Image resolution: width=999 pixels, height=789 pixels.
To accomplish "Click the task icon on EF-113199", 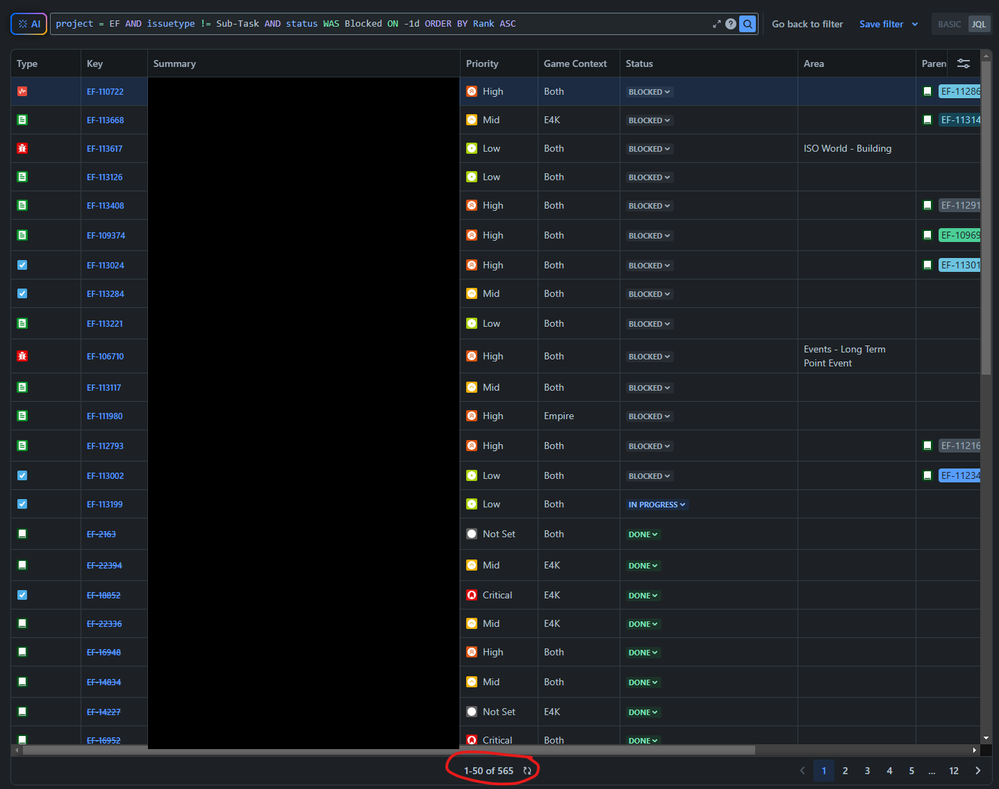I will point(22,504).
